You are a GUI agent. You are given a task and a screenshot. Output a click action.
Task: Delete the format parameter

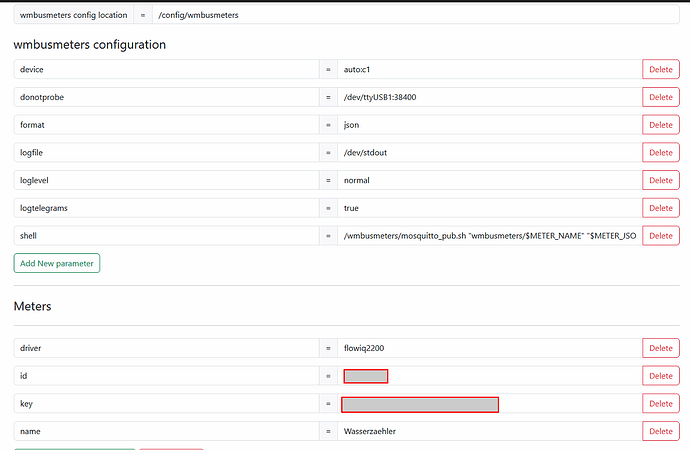click(661, 125)
